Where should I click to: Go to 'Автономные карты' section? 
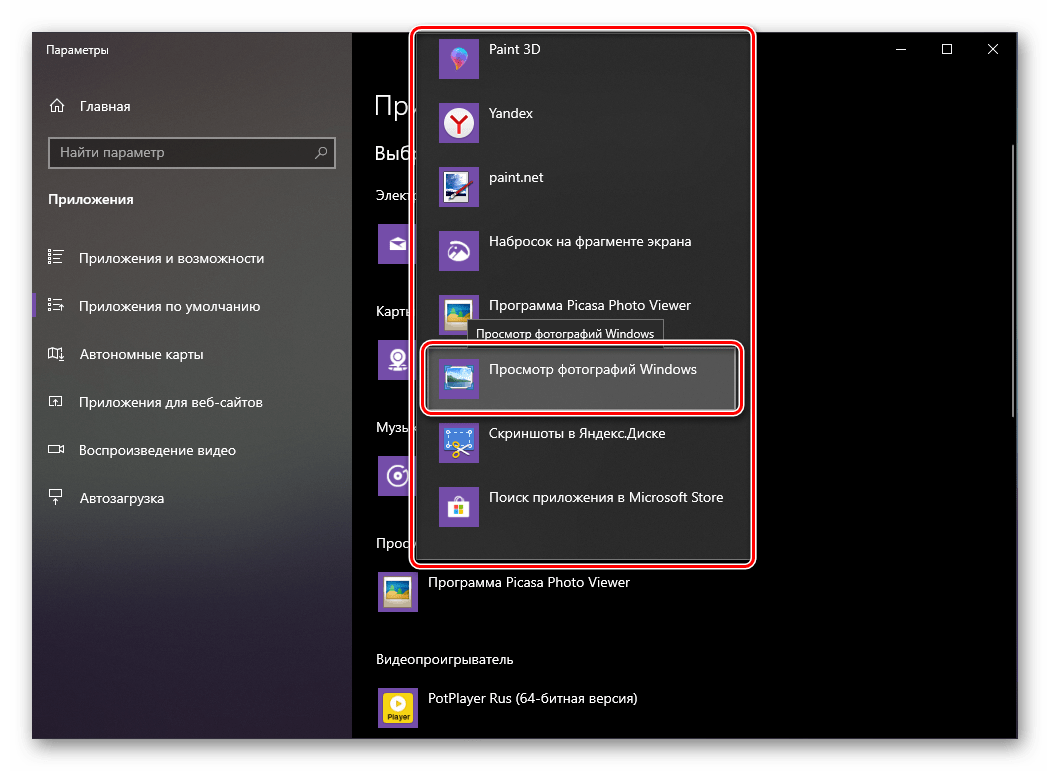pyautogui.click(x=141, y=354)
